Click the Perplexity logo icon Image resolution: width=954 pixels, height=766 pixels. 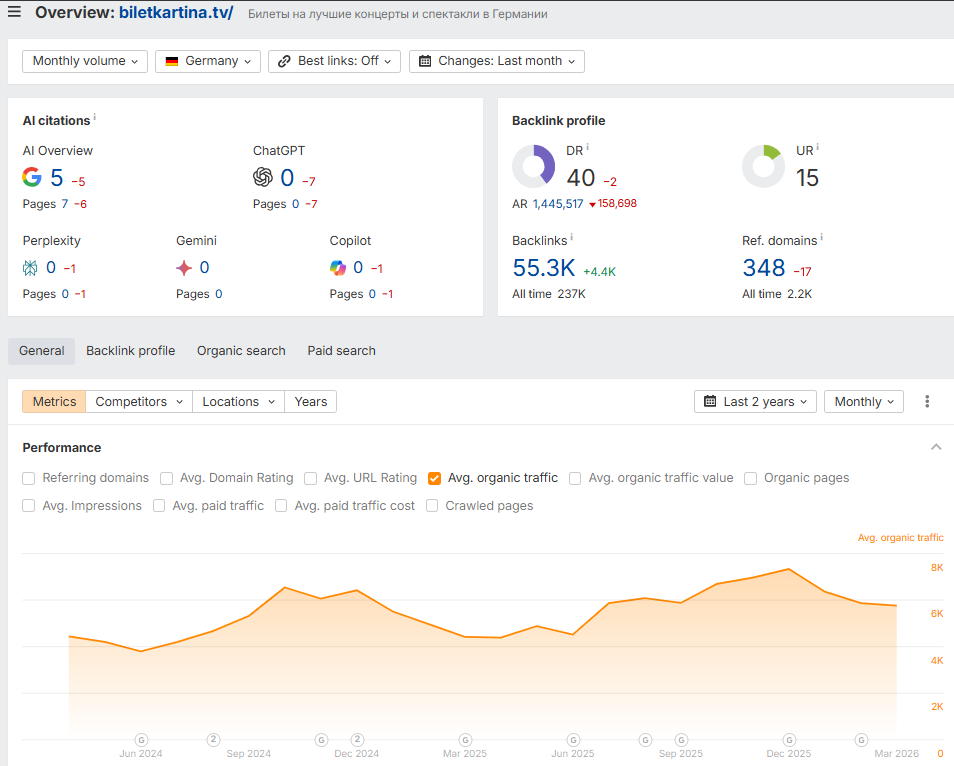click(30, 268)
